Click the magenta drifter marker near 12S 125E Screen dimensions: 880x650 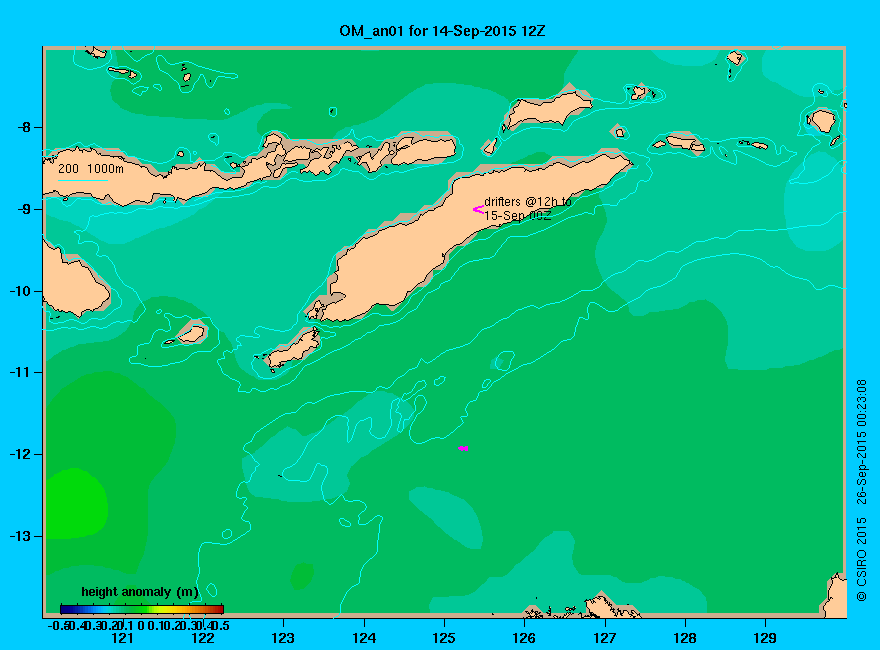click(463, 448)
